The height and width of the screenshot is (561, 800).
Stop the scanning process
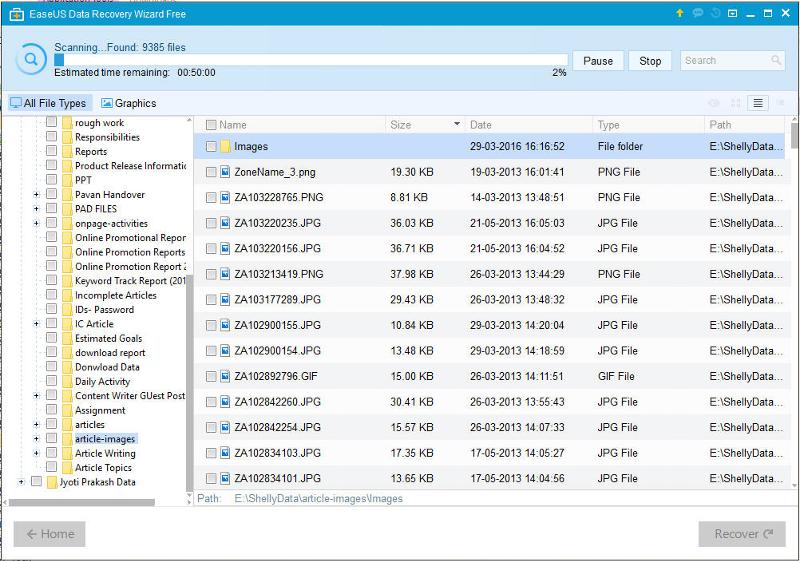pos(650,61)
